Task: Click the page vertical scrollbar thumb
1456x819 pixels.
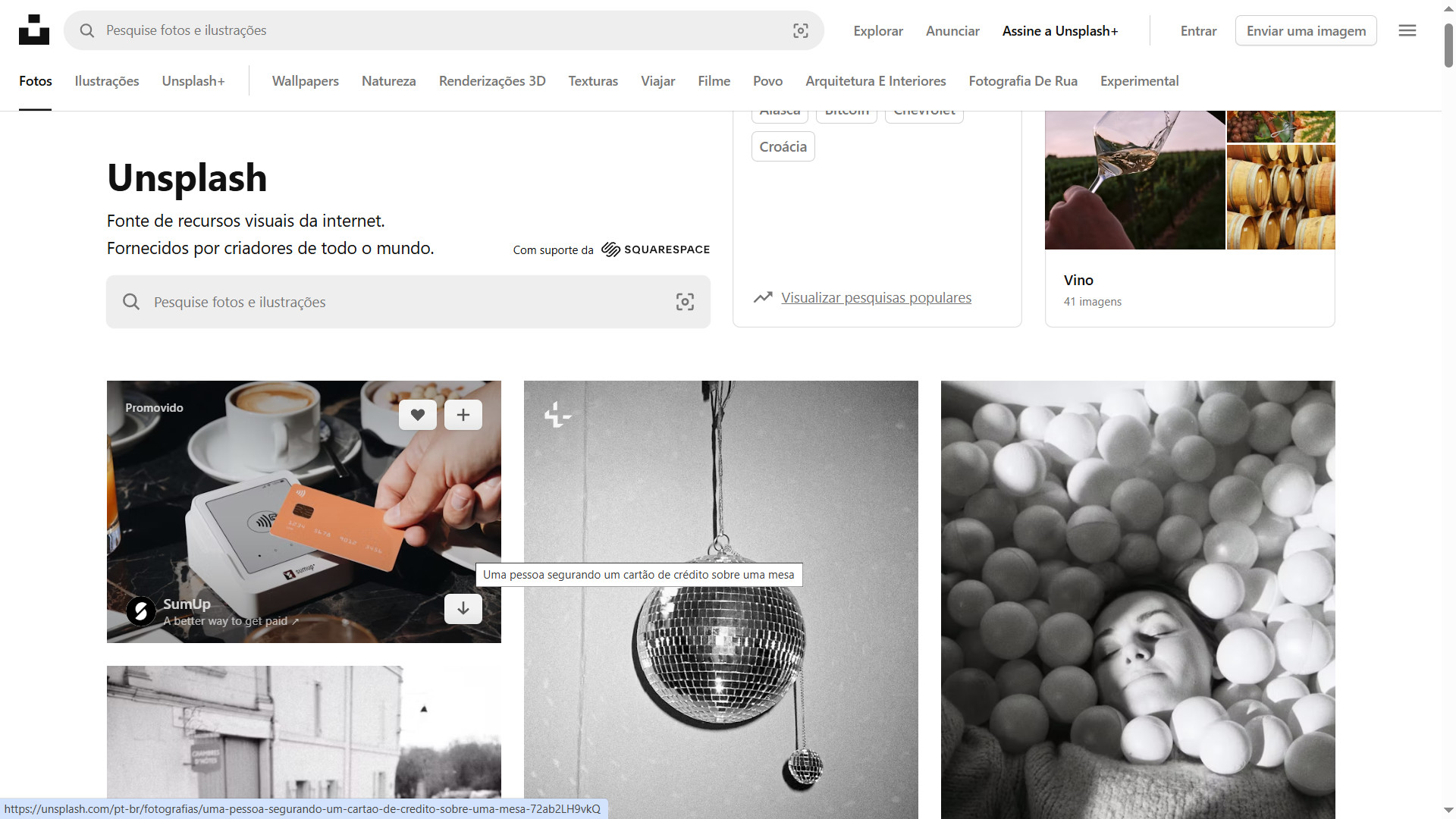Action: [x=1448, y=45]
